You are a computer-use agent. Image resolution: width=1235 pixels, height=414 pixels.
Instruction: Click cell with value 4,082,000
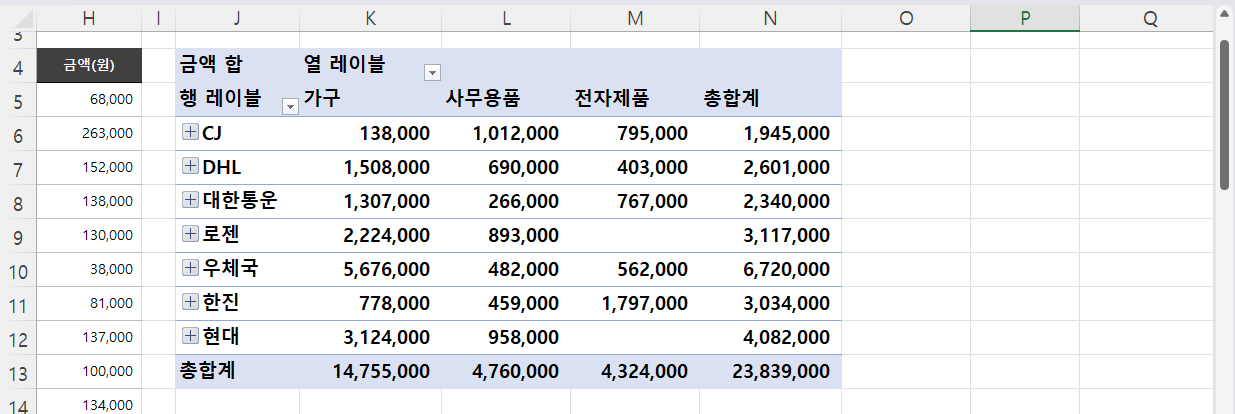tap(770, 337)
